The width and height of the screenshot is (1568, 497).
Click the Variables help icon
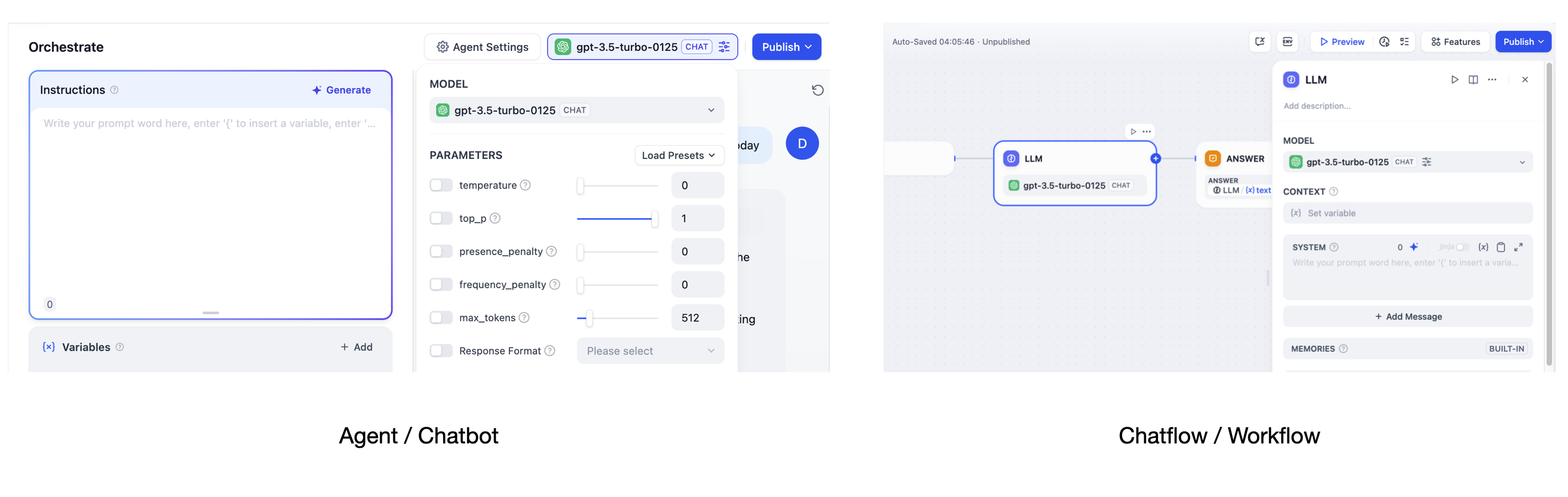[120, 347]
